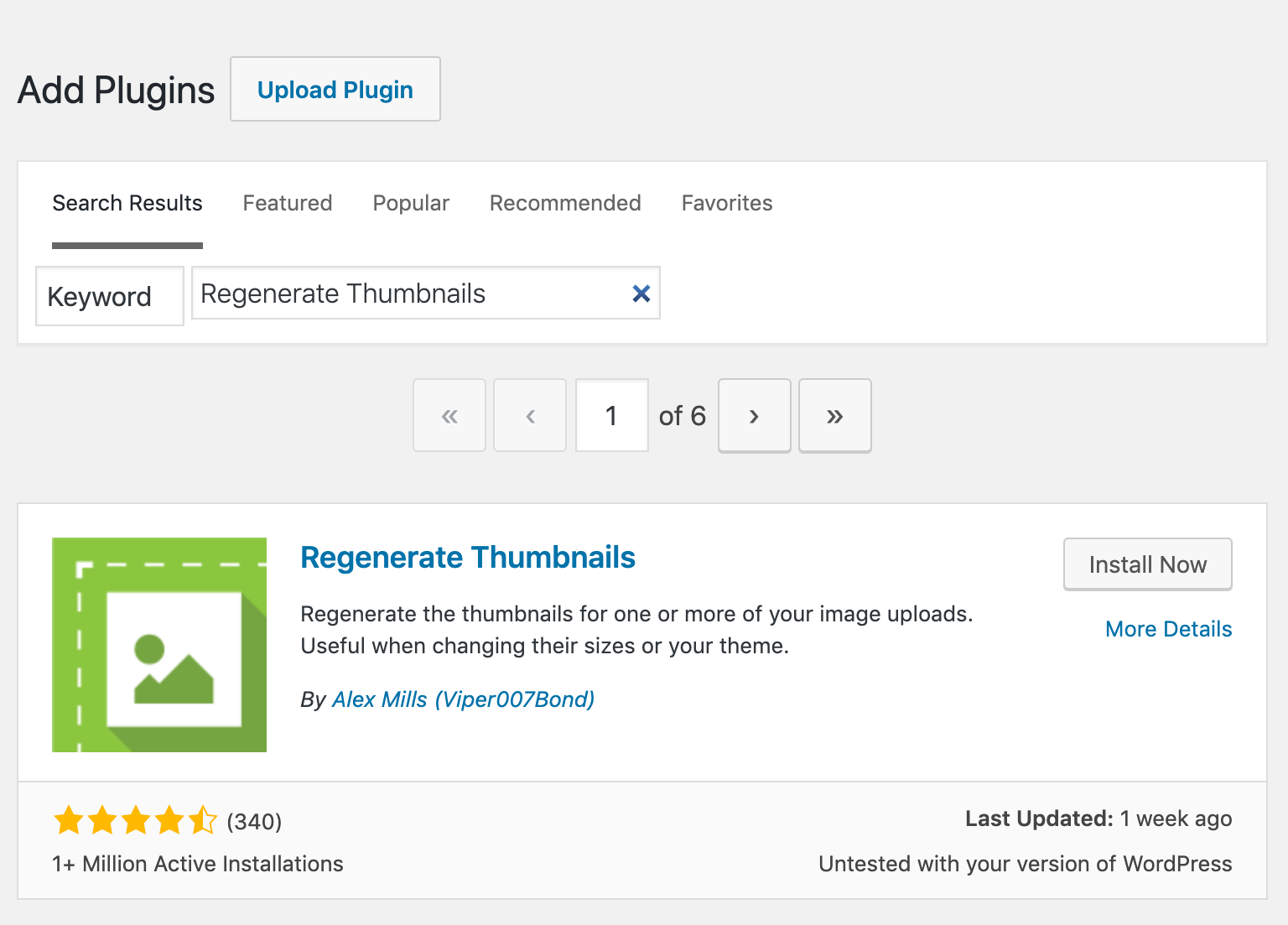Install the Regenerate Thumbnails plugin now
1288x925 pixels.
[x=1147, y=564]
